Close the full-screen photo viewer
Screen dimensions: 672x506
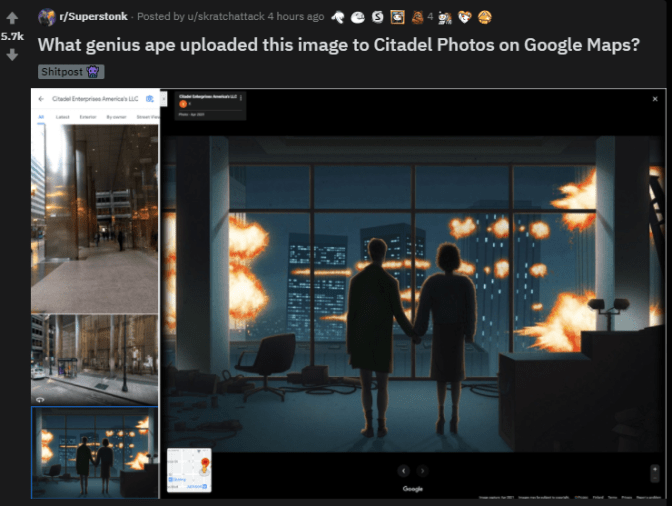click(x=655, y=99)
